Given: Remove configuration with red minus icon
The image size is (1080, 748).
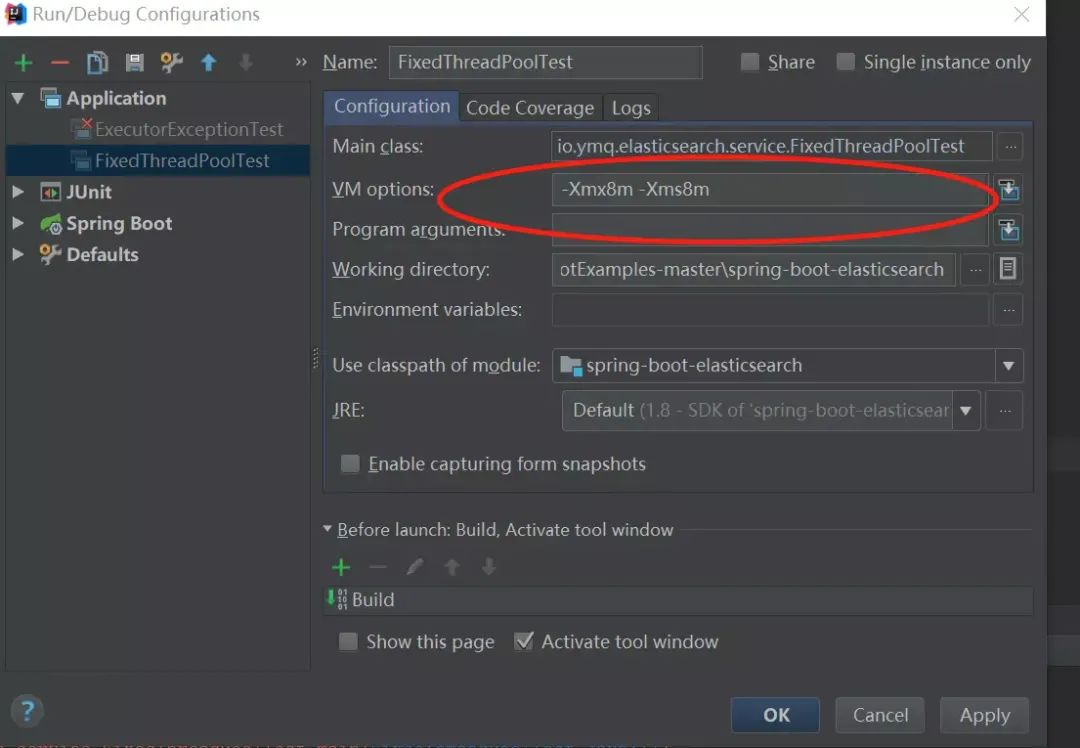Looking at the screenshot, I should pyautogui.click(x=60, y=63).
